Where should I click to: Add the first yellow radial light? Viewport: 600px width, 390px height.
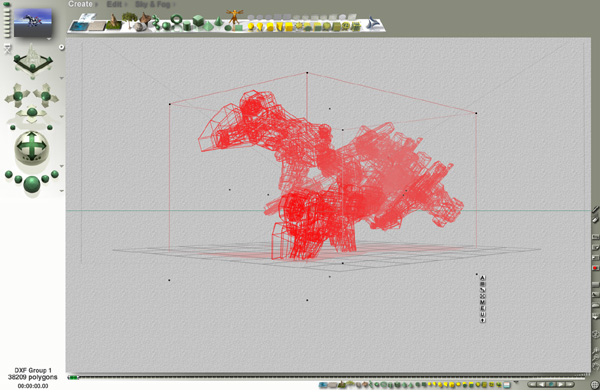251,27
